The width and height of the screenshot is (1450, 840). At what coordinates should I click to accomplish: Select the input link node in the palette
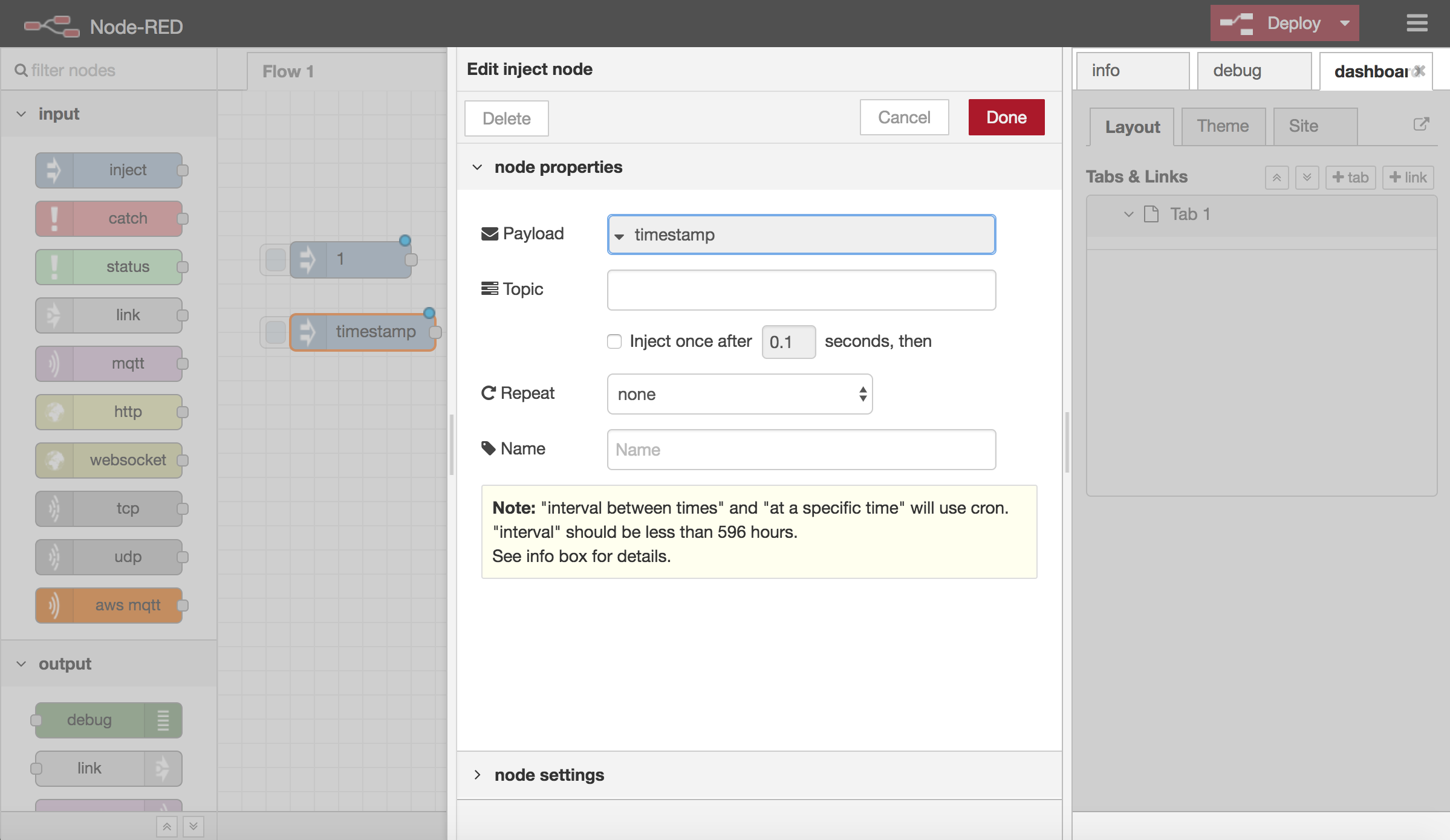[x=109, y=315]
